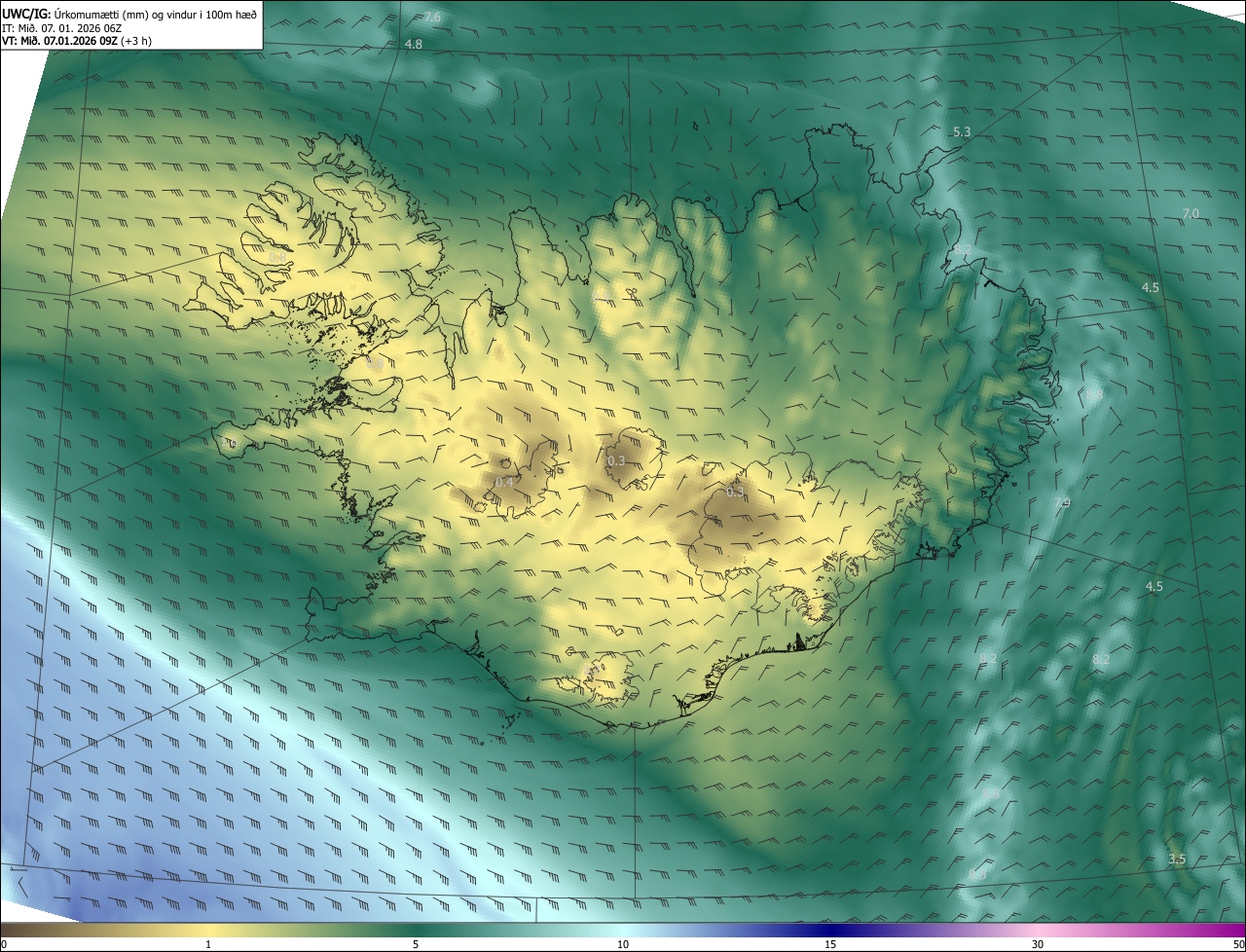
Task: Click the '5' tick on the colour scale
Action: 416,944
